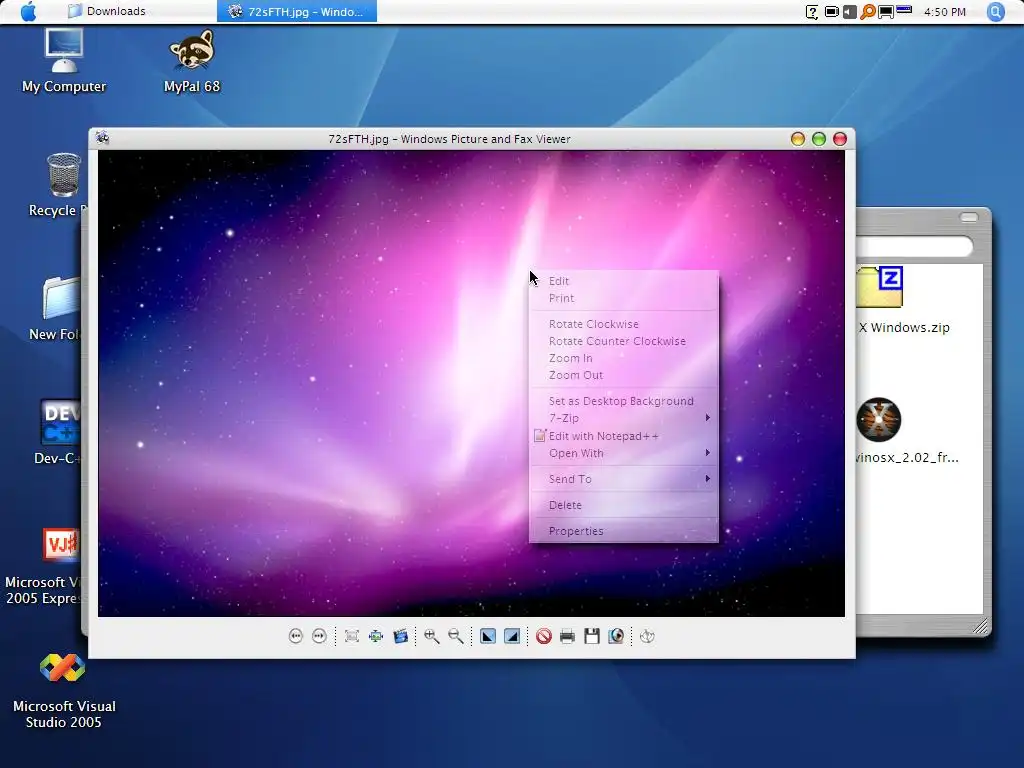This screenshot has width=1024, height=768.
Task: Click the Help icon at toolbar's right end
Action: [647, 636]
